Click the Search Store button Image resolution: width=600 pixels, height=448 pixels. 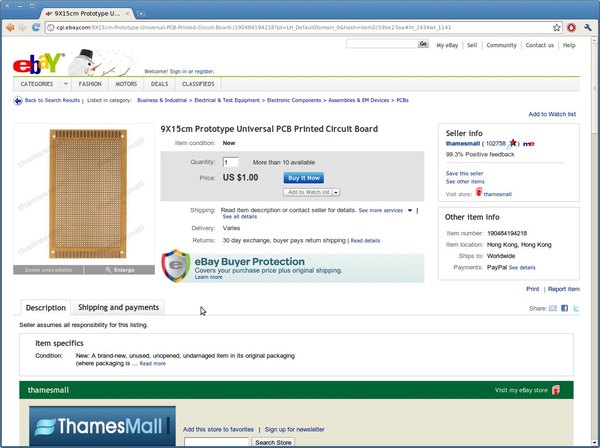[273, 442]
